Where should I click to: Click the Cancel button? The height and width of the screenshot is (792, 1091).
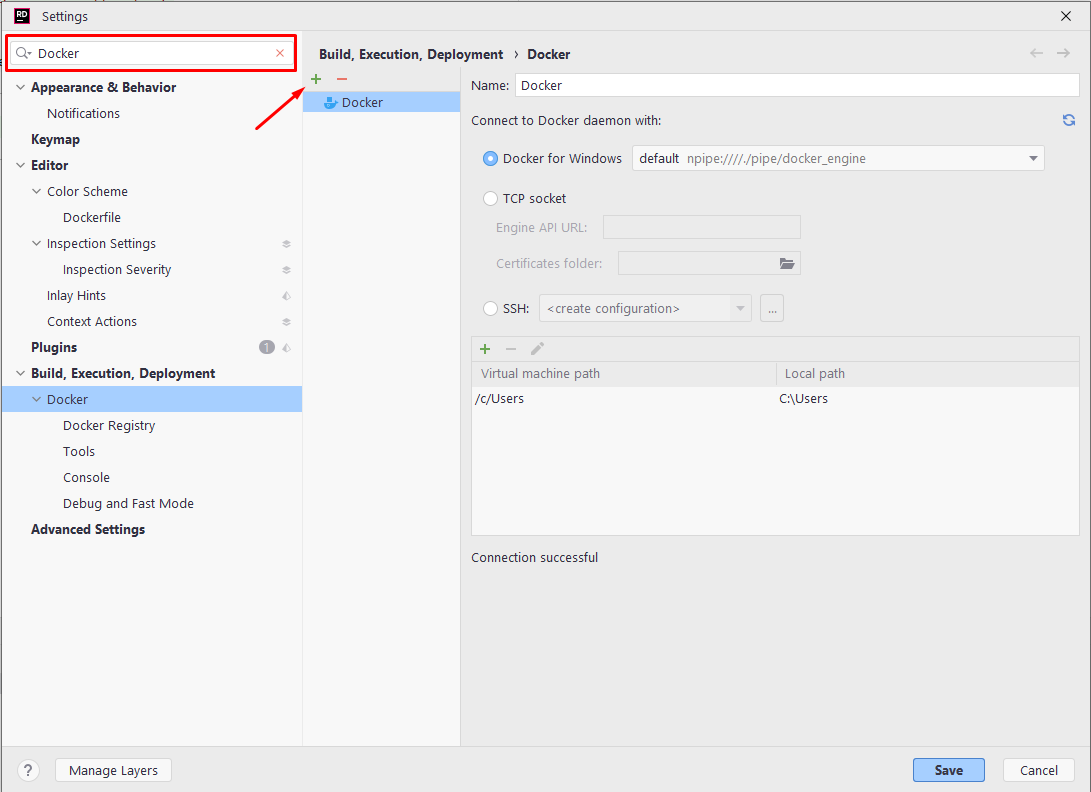(1039, 770)
